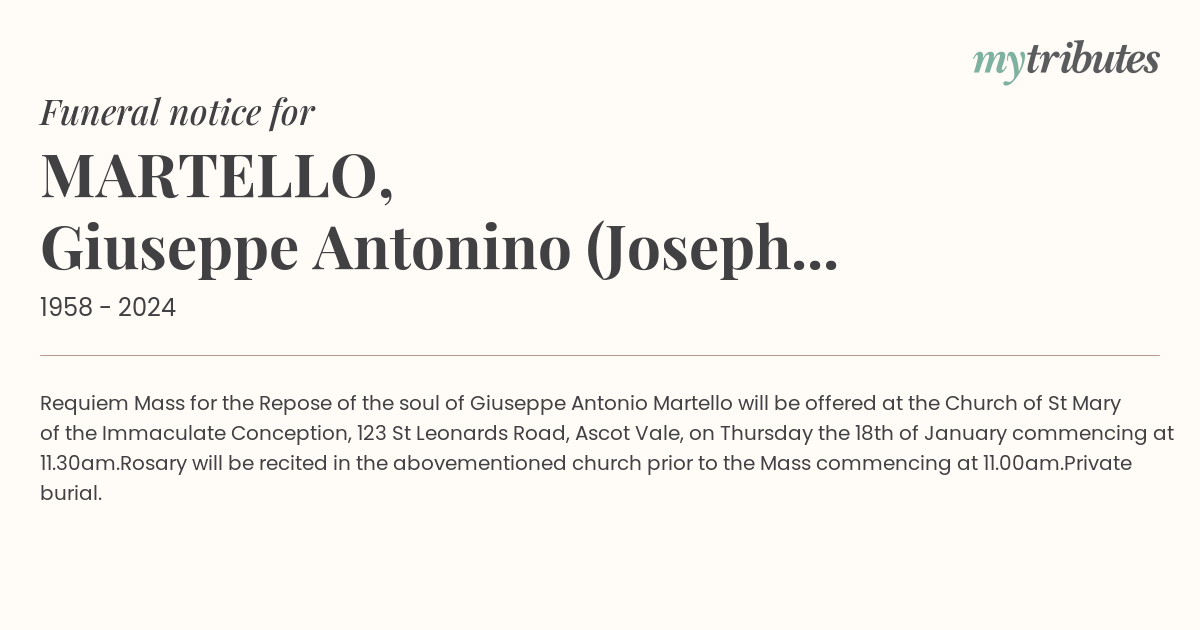
Task: Click the 'burial.' final word
Action: coord(71,494)
